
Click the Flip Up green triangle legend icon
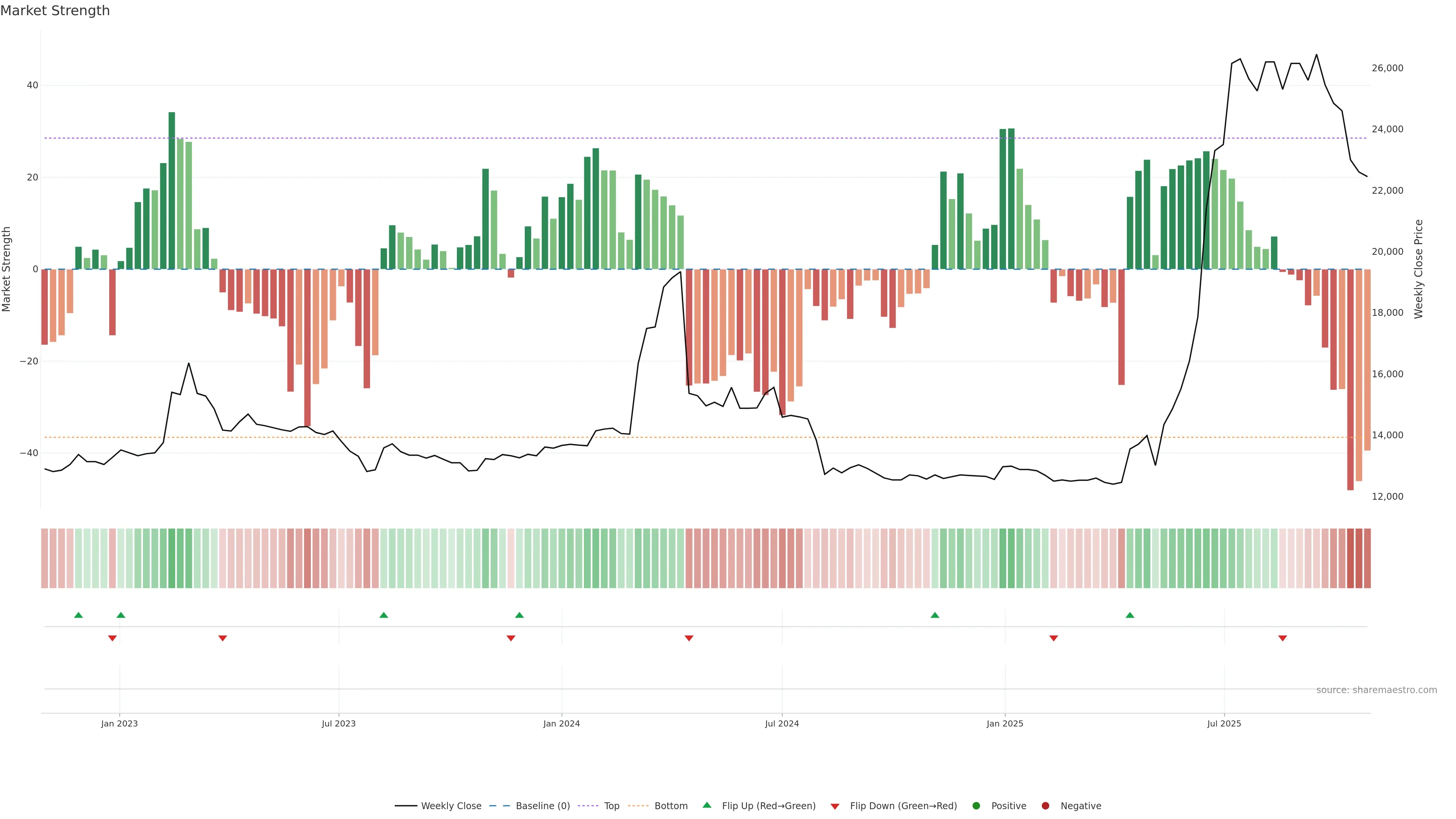[x=706, y=805]
